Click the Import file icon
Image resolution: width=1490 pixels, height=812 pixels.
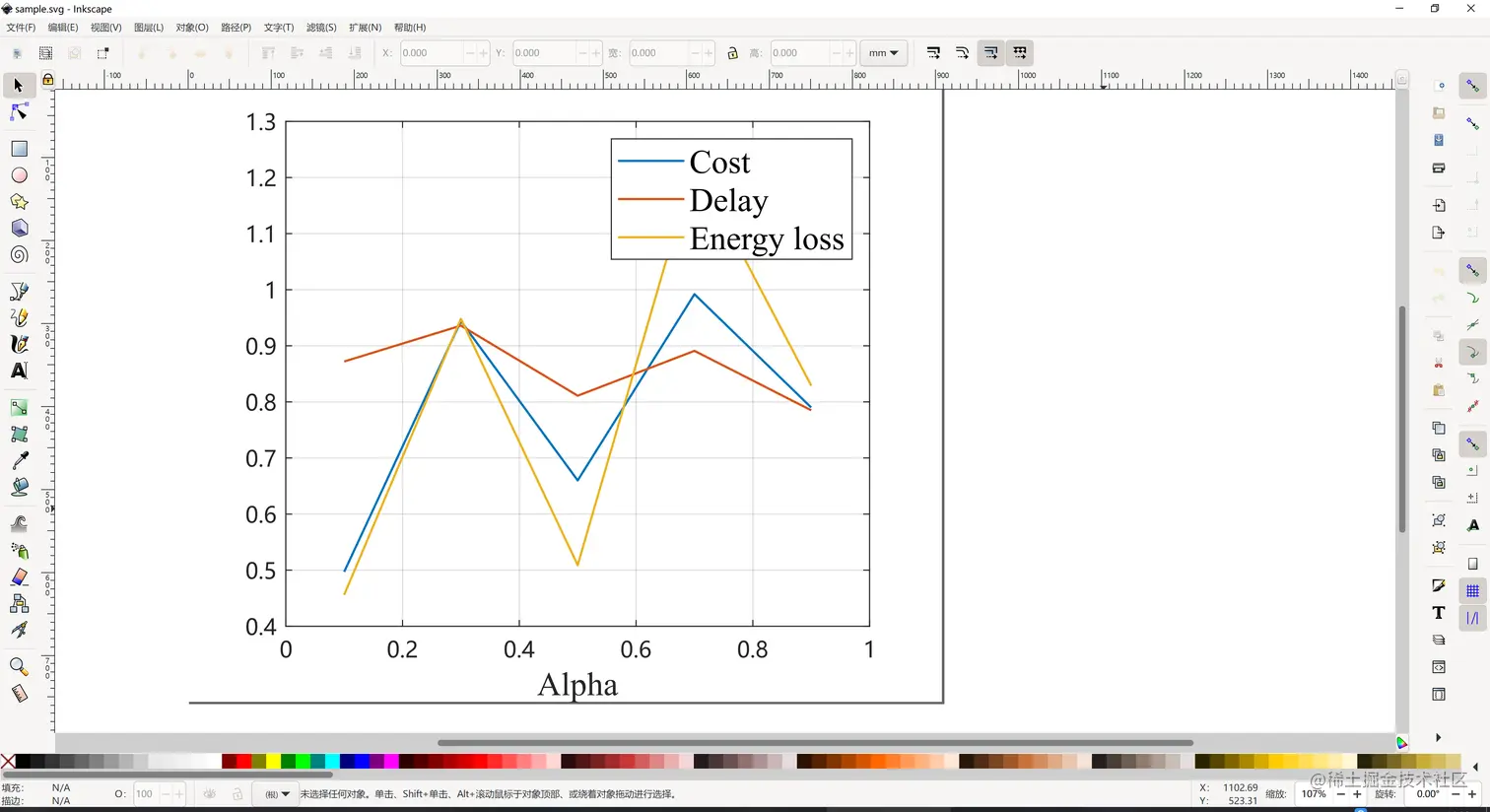[x=1439, y=205]
